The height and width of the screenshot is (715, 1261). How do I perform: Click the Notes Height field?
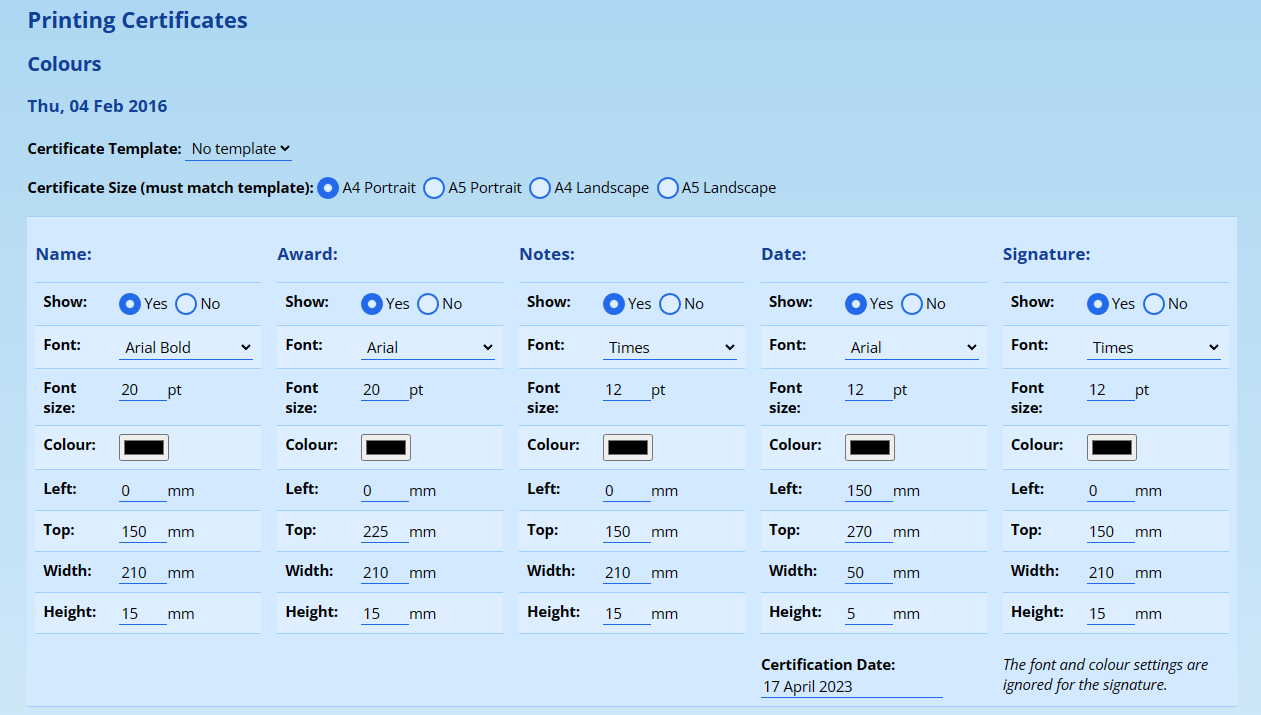626,614
